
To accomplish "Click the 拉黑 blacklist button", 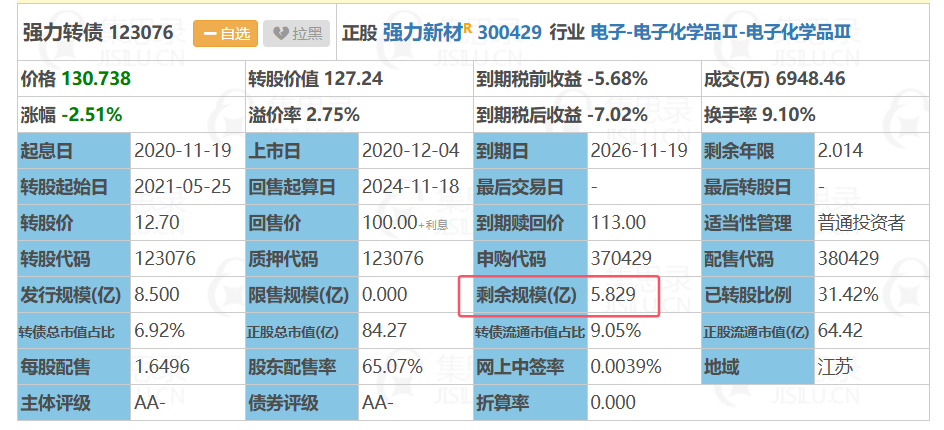I will (x=296, y=33).
